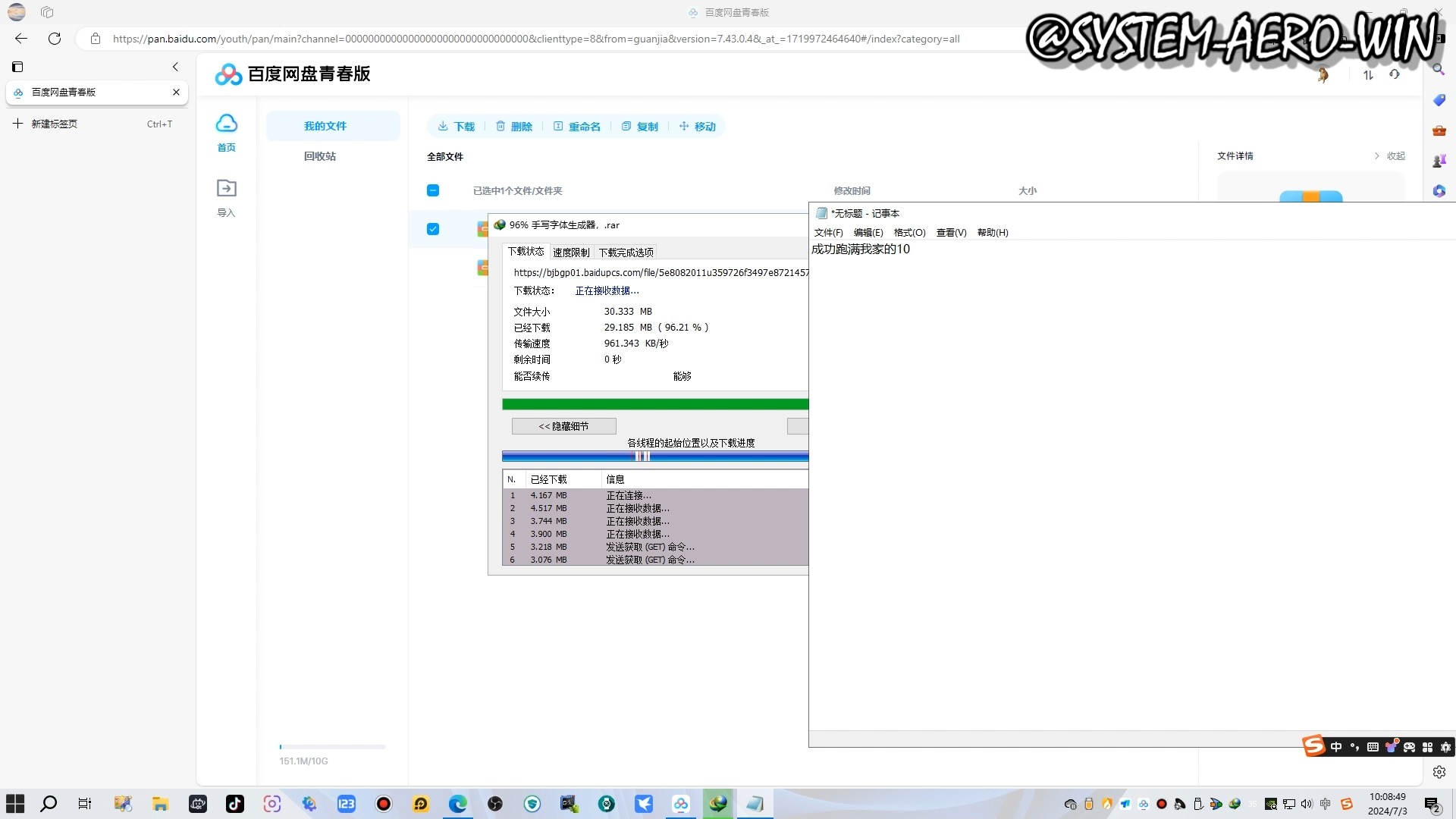The image size is (1456, 819).
Task: Click the green download progress bar
Action: coord(655,404)
